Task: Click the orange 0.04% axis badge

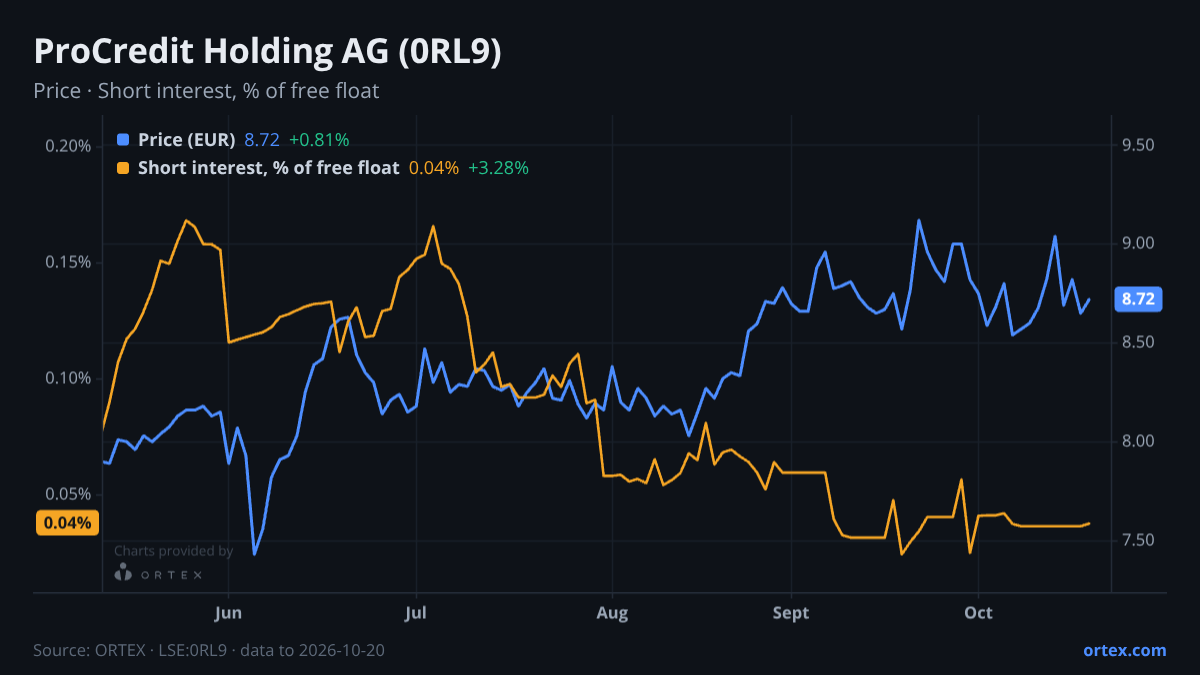Action: [67, 522]
